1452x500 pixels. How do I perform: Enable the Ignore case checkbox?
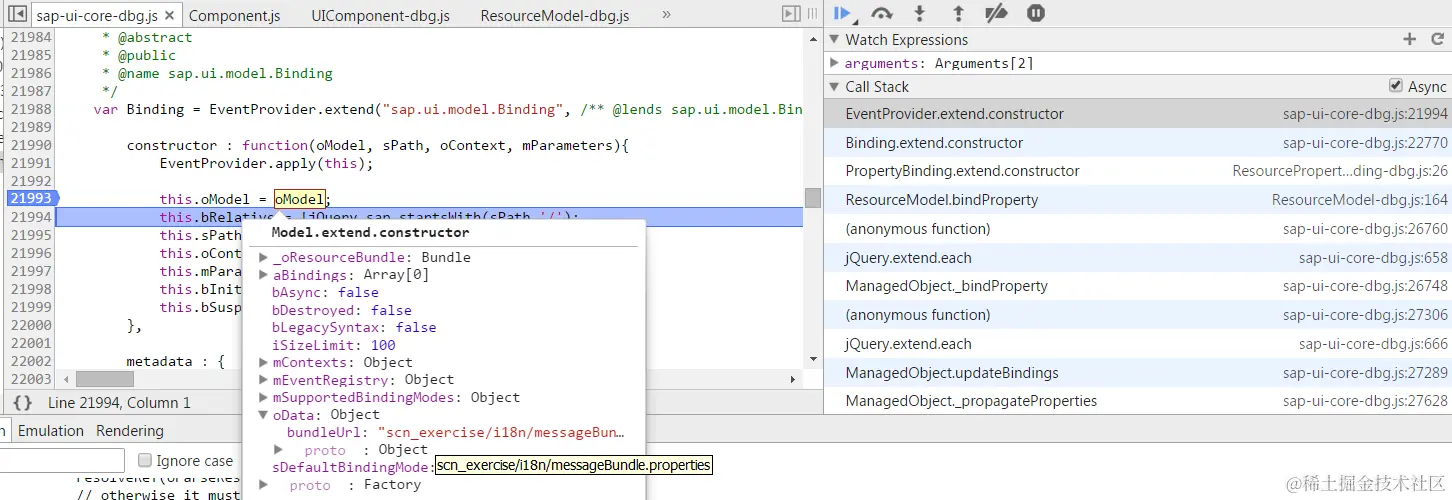pos(145,461)
